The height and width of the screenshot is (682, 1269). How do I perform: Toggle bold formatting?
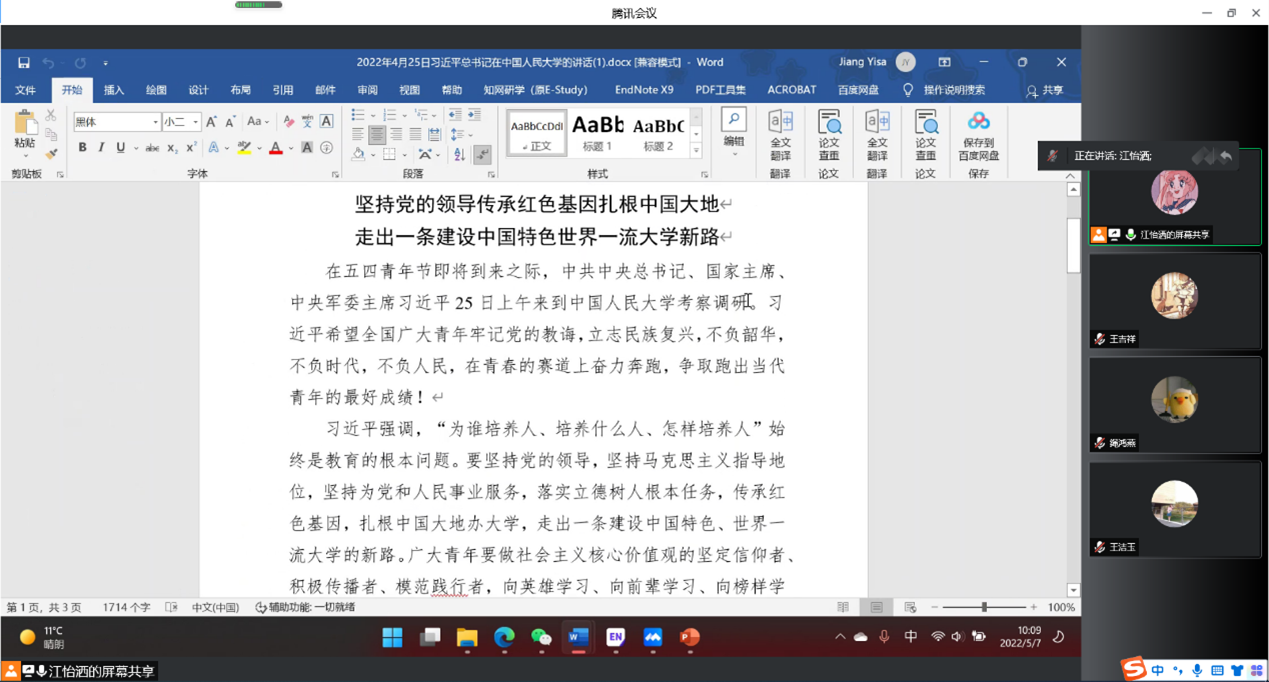pyautogui.click(x=82, y=148)
